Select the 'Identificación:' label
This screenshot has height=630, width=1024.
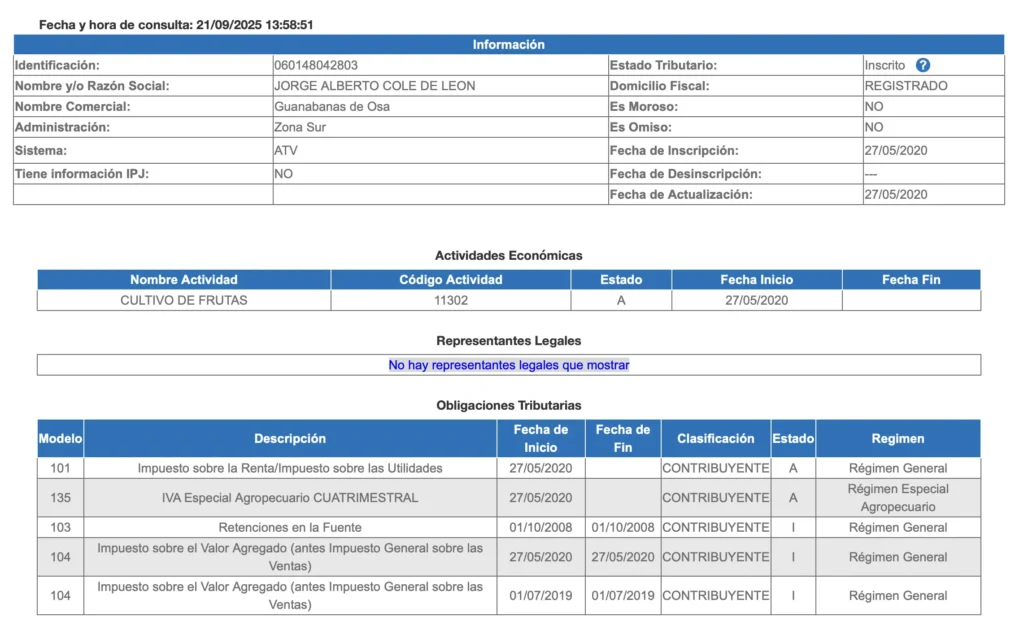click(x=57, y=65)
